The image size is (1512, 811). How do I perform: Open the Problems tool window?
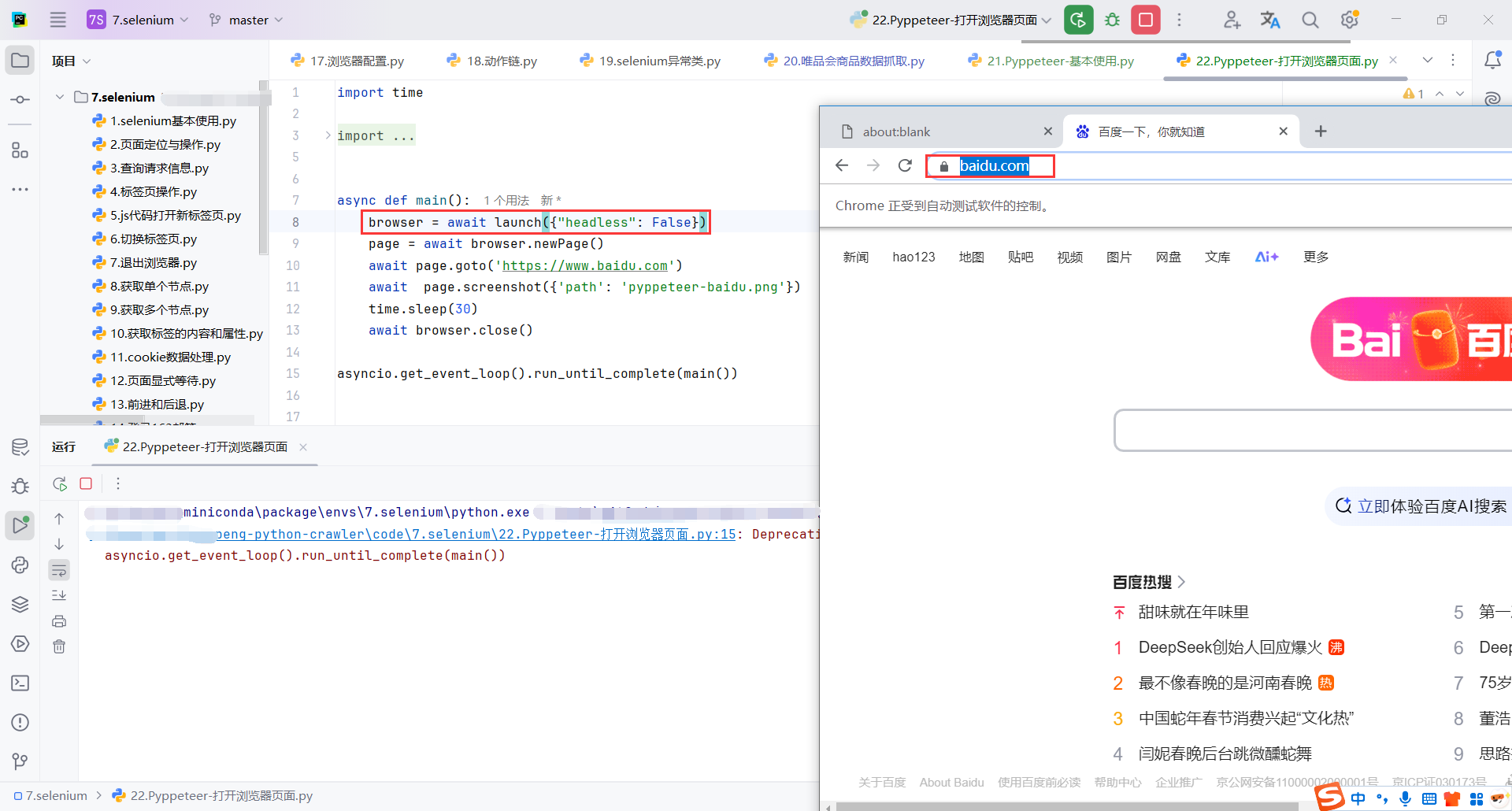pos(20,722)
